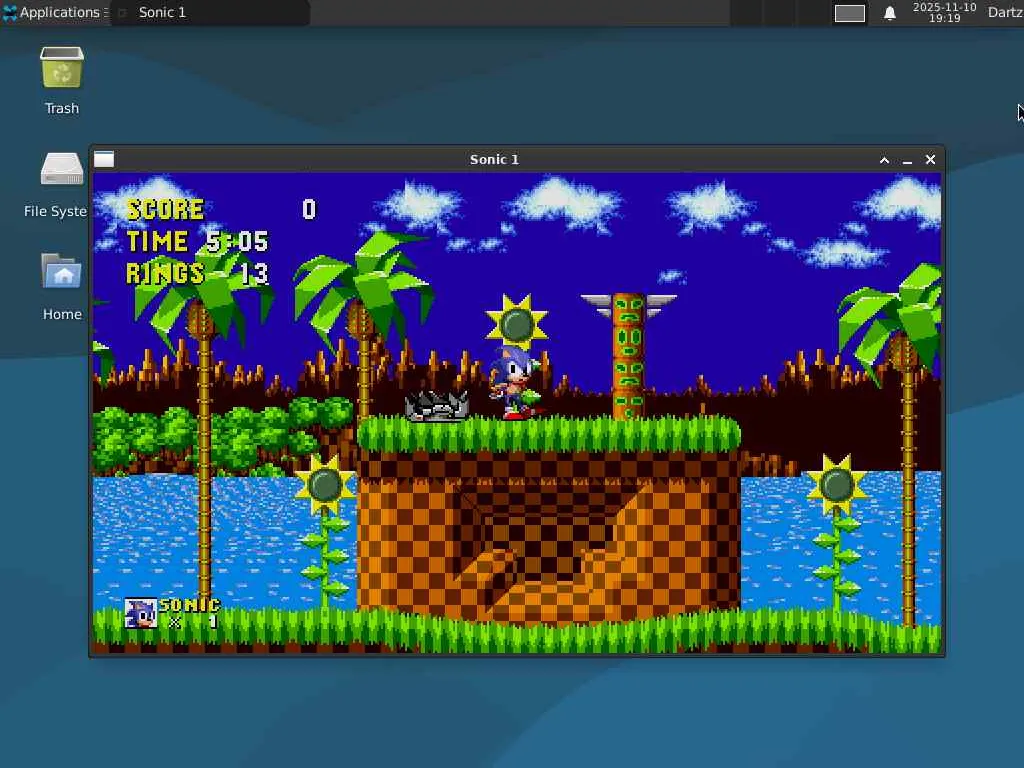Click the winged totem pole
The width and height of the screenshot is (1024, 768).
629,356
